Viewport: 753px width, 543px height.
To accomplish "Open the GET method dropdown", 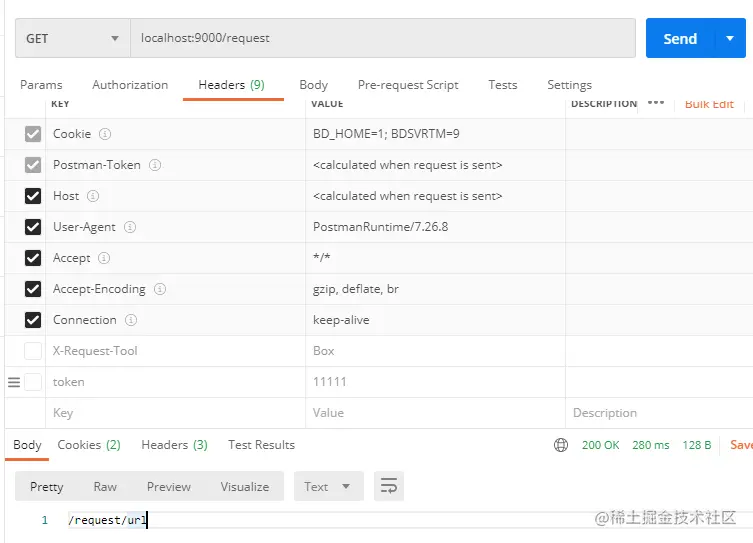I will pos(73,38).
